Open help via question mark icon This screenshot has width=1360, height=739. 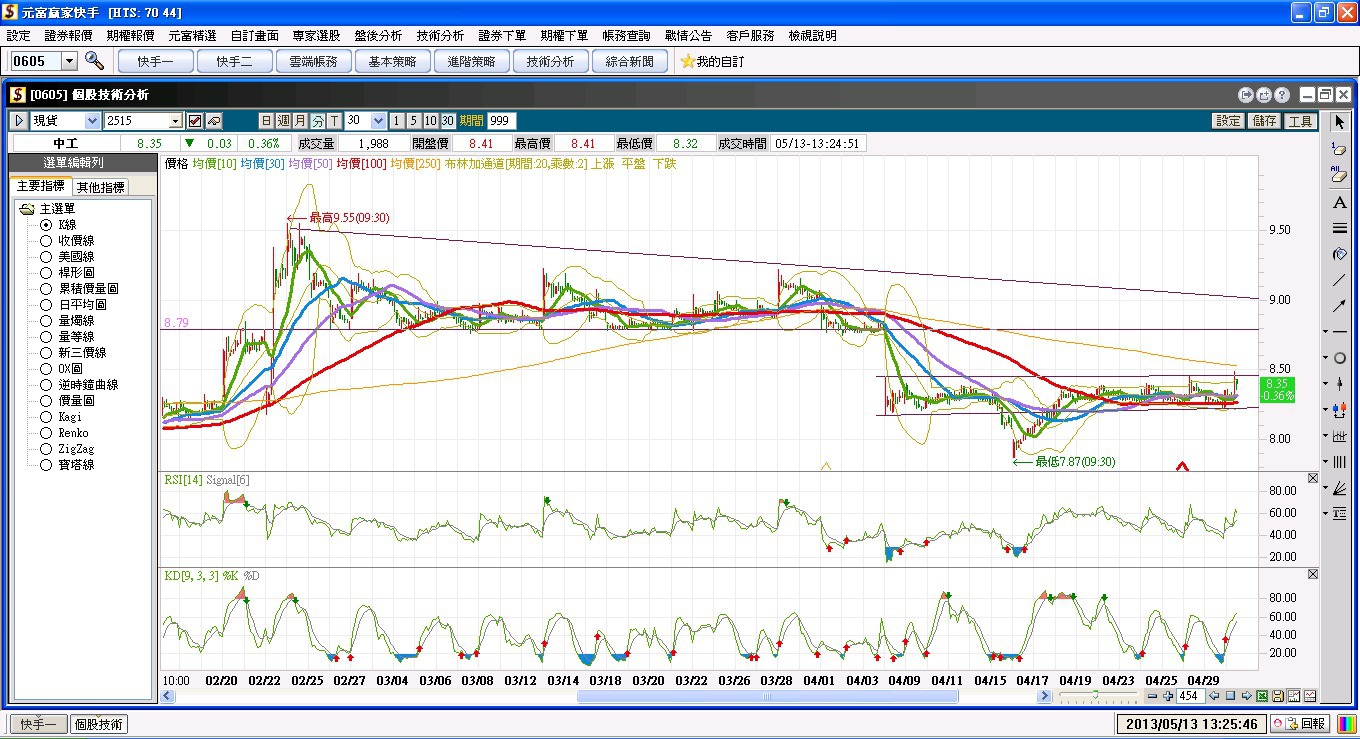click(1282, 95)
